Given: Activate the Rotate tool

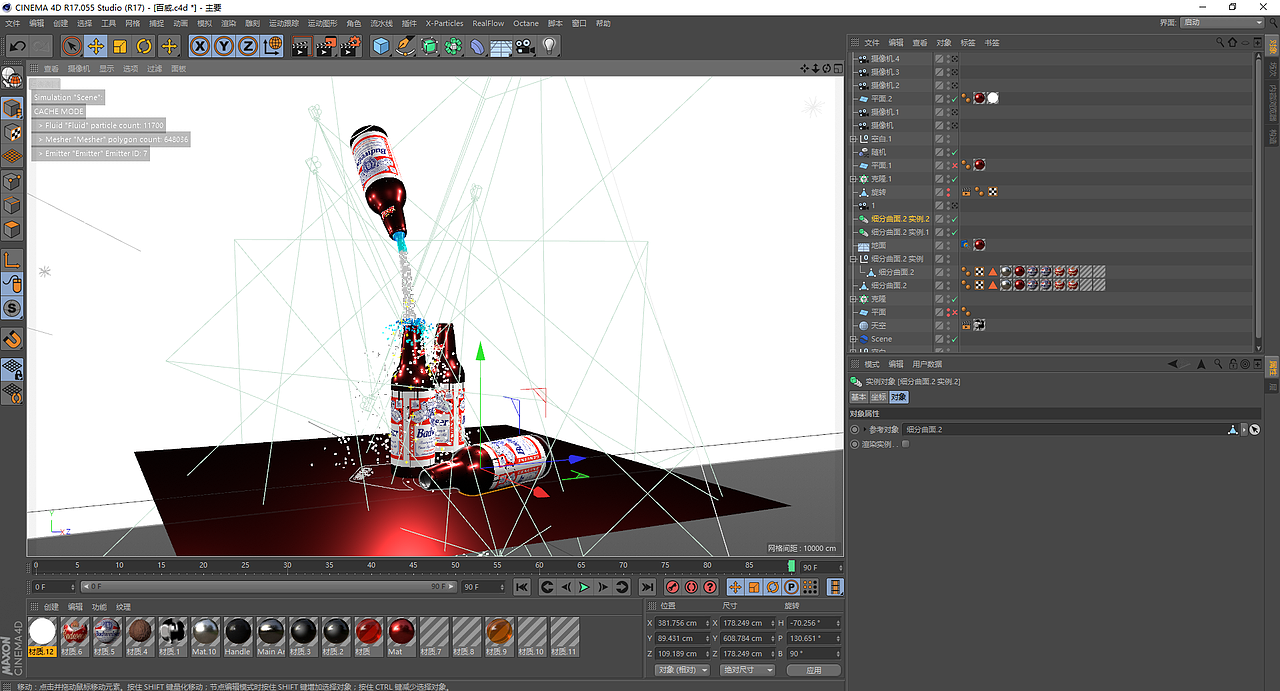Looking at the screenshot, I should [144, 47].
